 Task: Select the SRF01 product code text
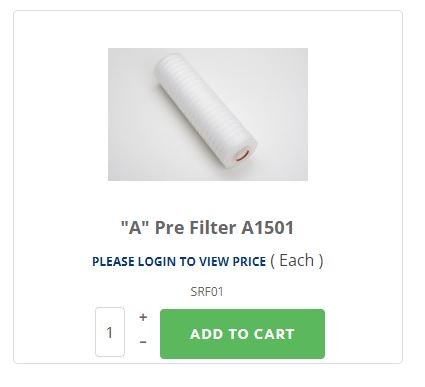[207, 292]
